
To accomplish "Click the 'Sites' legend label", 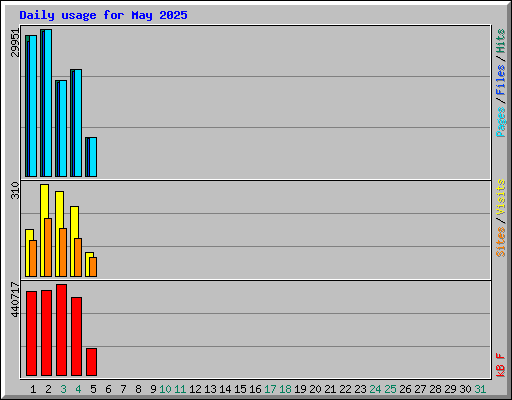I will (x=501, y=242).
